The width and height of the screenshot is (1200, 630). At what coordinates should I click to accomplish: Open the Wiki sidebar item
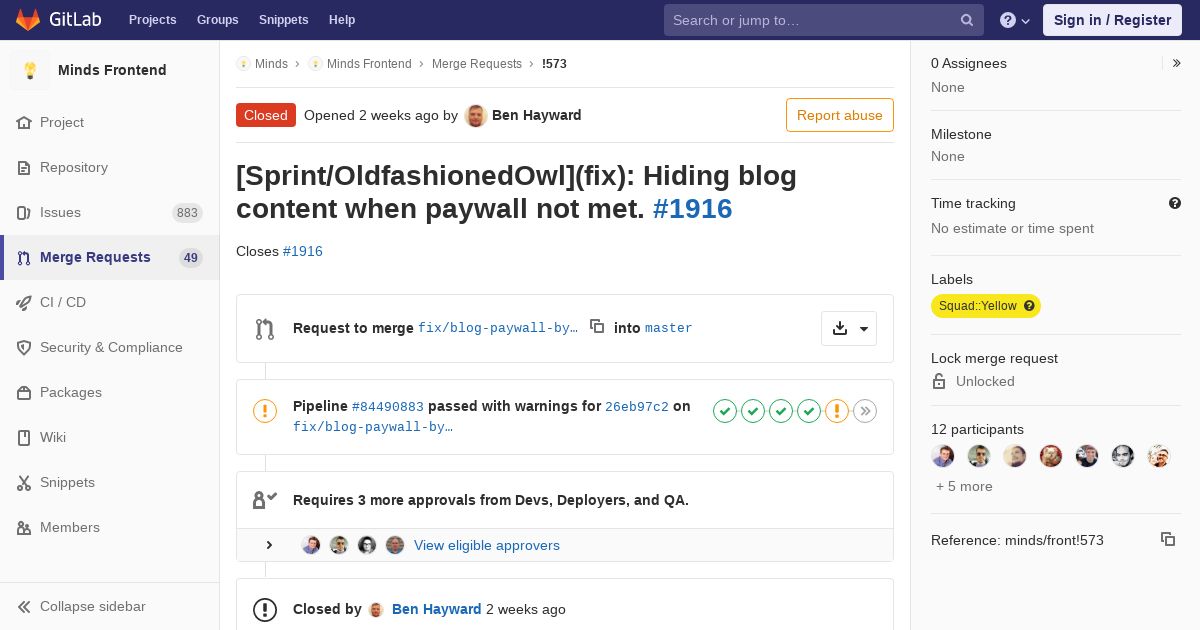[x=110, y=437]
